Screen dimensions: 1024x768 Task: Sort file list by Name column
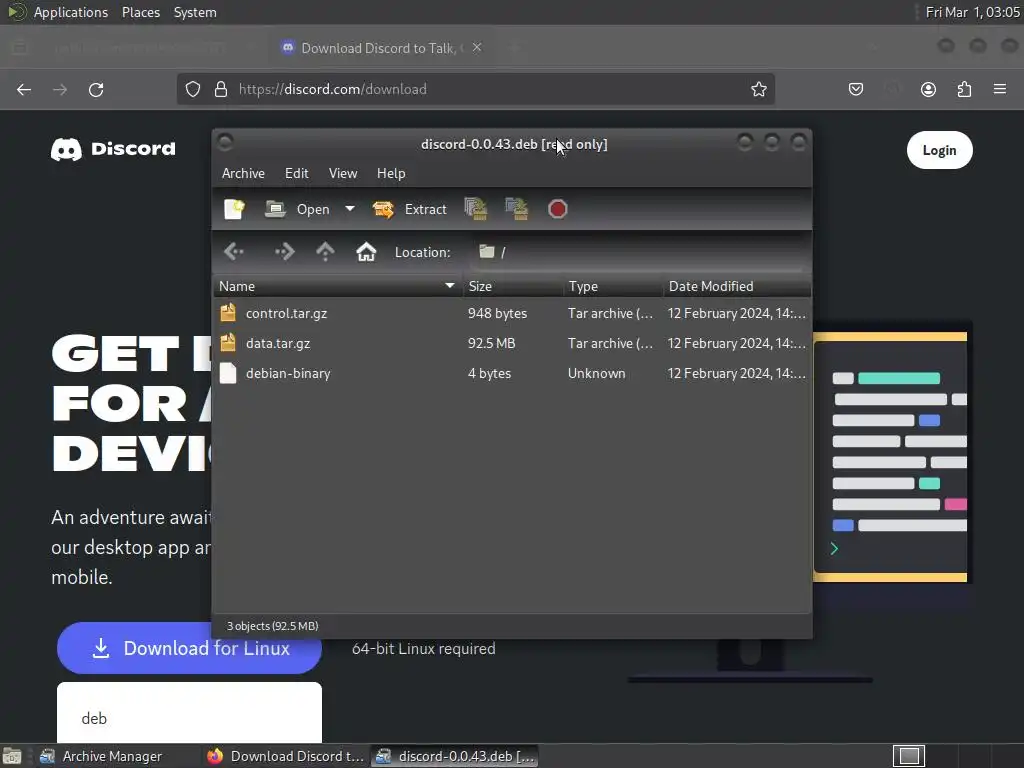337,286
